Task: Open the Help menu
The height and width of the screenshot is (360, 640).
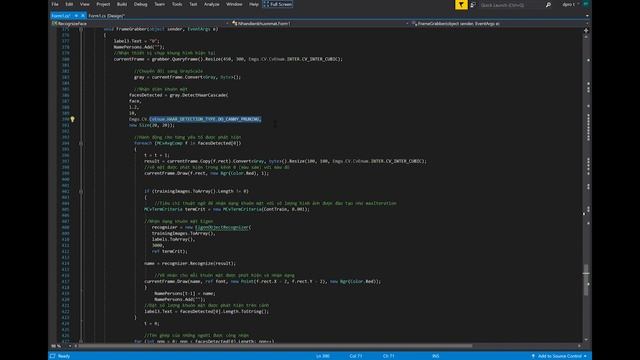Action: point(254,4)
